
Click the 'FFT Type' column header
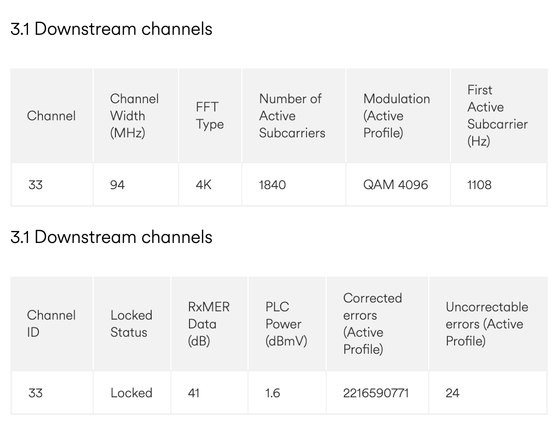pos(210,115)
